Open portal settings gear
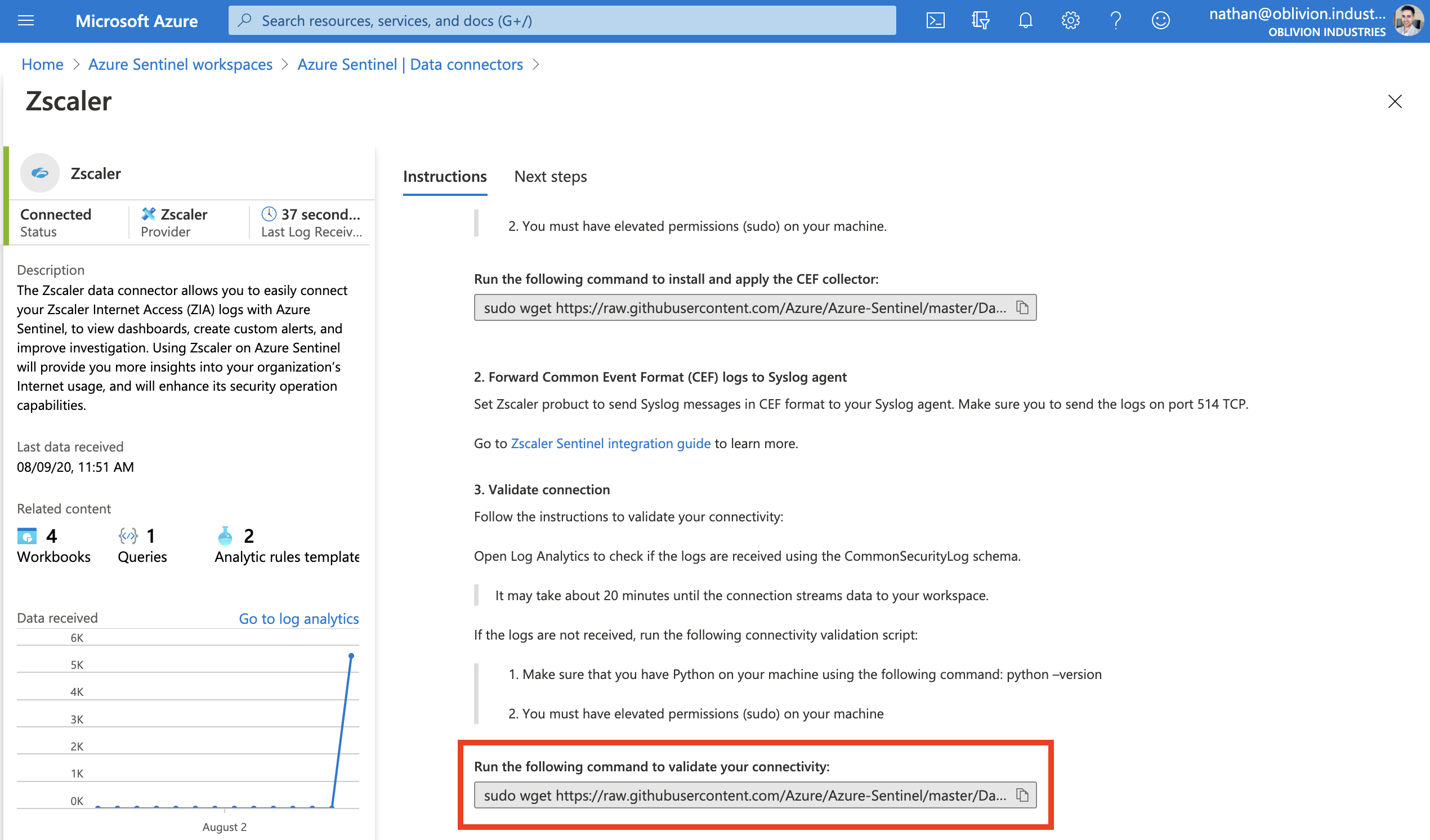This screenshot has height=840, width=1430. 1070,21
